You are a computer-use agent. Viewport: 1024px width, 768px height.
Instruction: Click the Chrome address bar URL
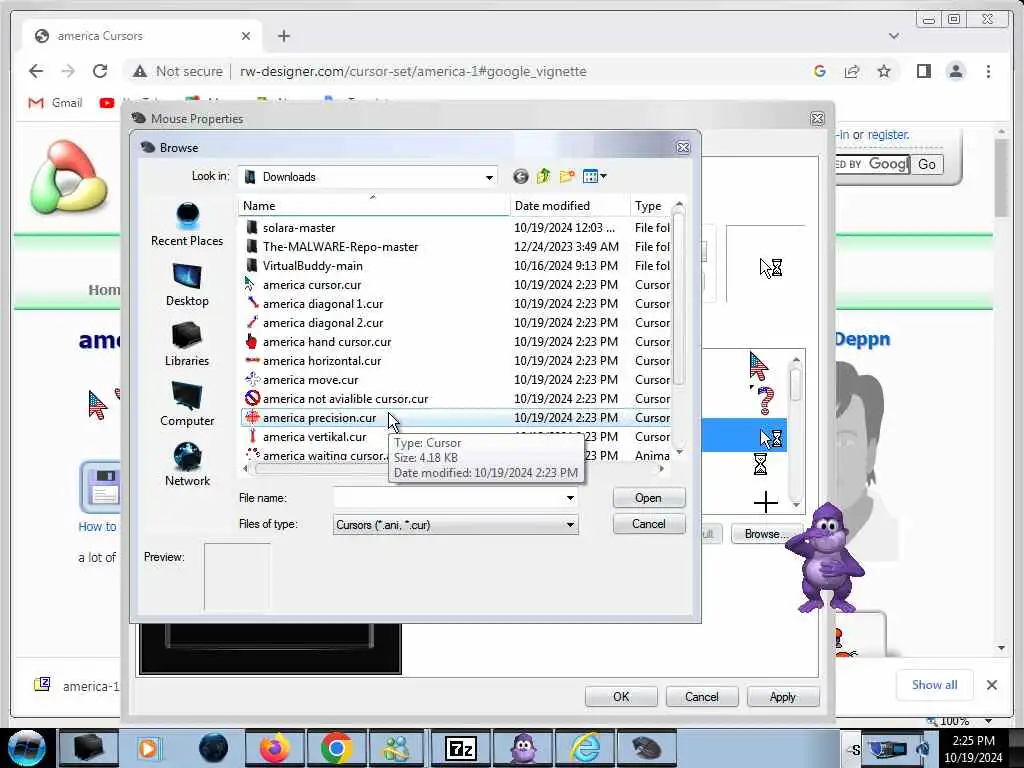coord(413,71)
